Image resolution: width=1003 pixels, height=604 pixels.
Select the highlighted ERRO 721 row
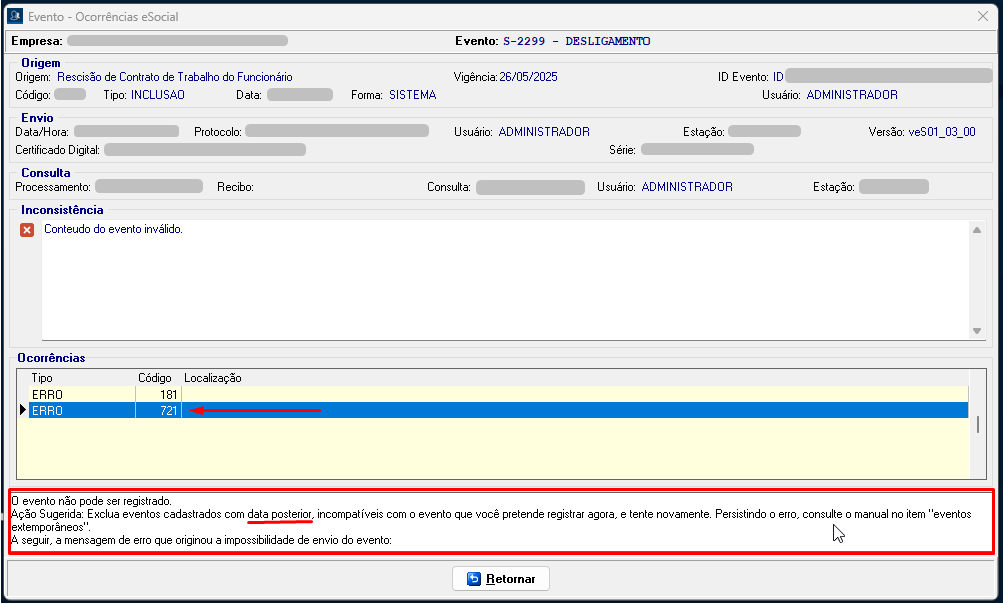[100, 410]
